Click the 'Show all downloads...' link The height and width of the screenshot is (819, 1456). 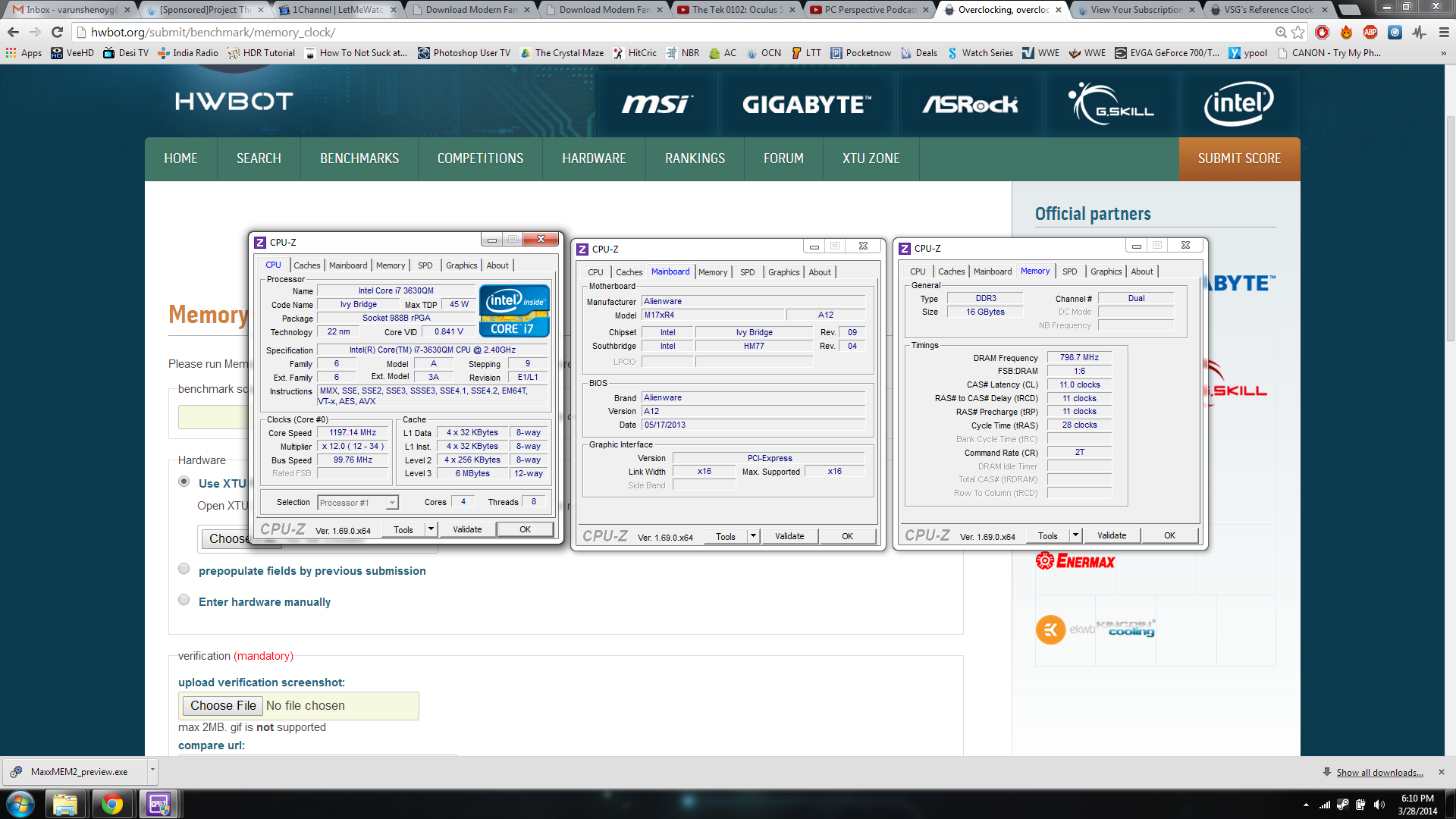coord(1379,772)
